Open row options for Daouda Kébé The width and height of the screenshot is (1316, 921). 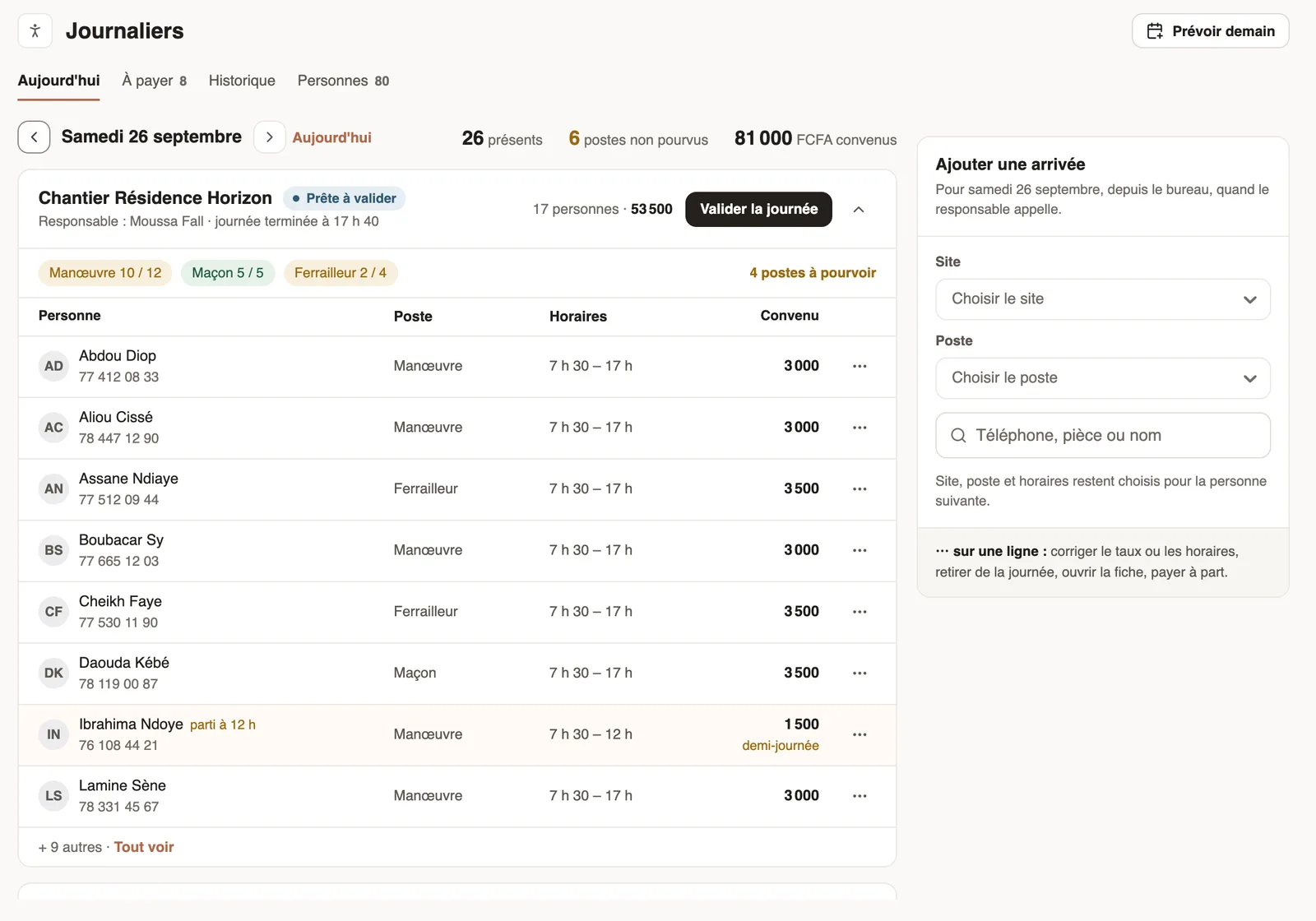click(860, 673)
